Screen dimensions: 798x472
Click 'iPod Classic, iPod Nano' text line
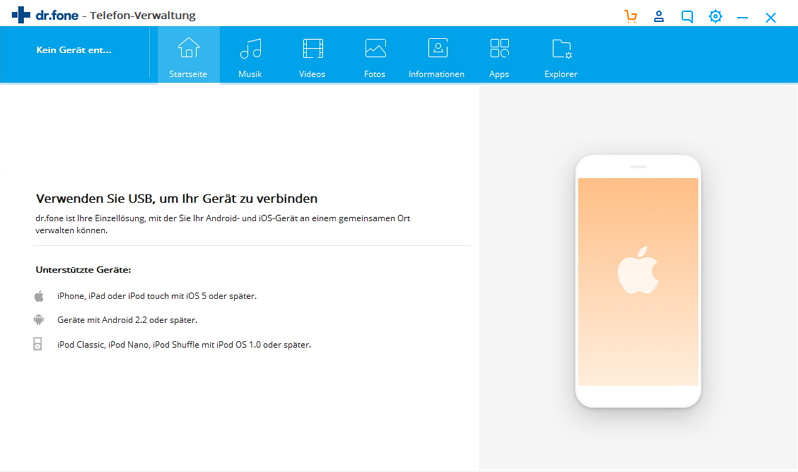pyautogui.click(x=184, y=345)
